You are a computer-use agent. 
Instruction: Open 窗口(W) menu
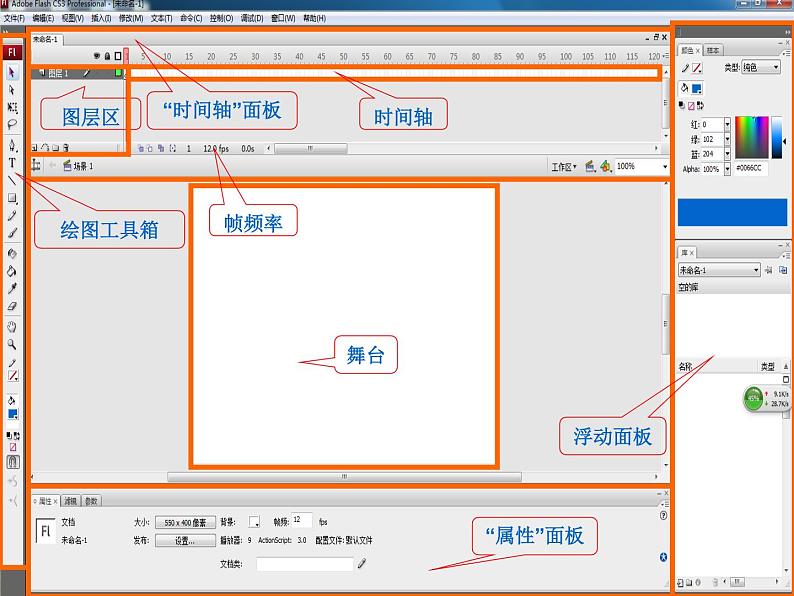[283, 18]
